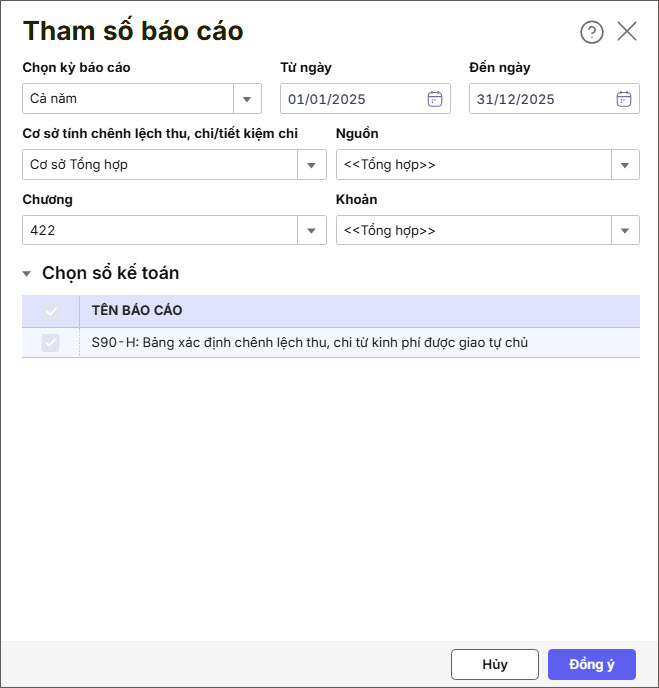Click the Hủy button
Screen dimensions: 659x688
point(495,664)
